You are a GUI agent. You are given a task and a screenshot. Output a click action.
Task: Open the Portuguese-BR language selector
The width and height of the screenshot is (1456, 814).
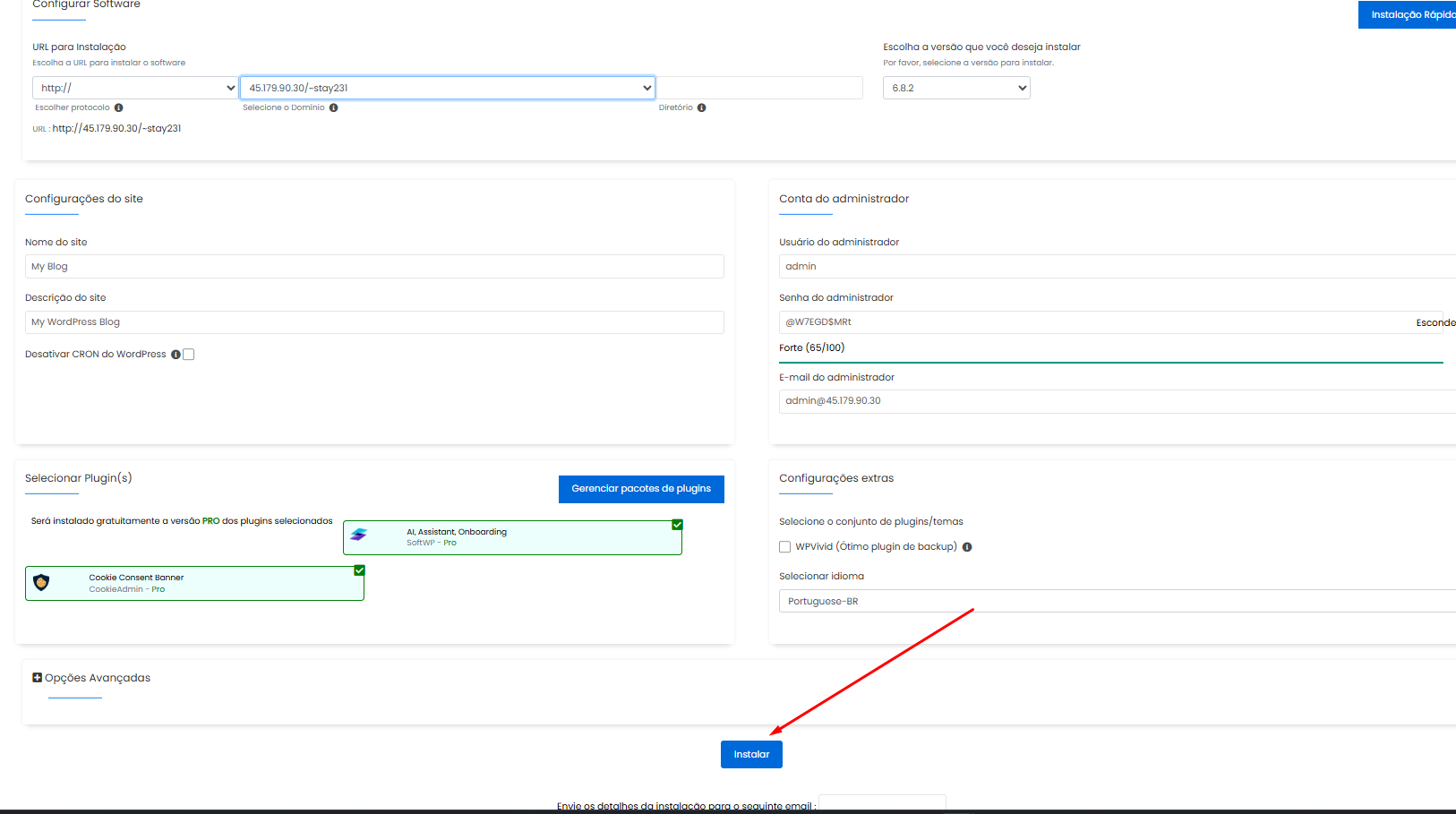(1115, 601)
